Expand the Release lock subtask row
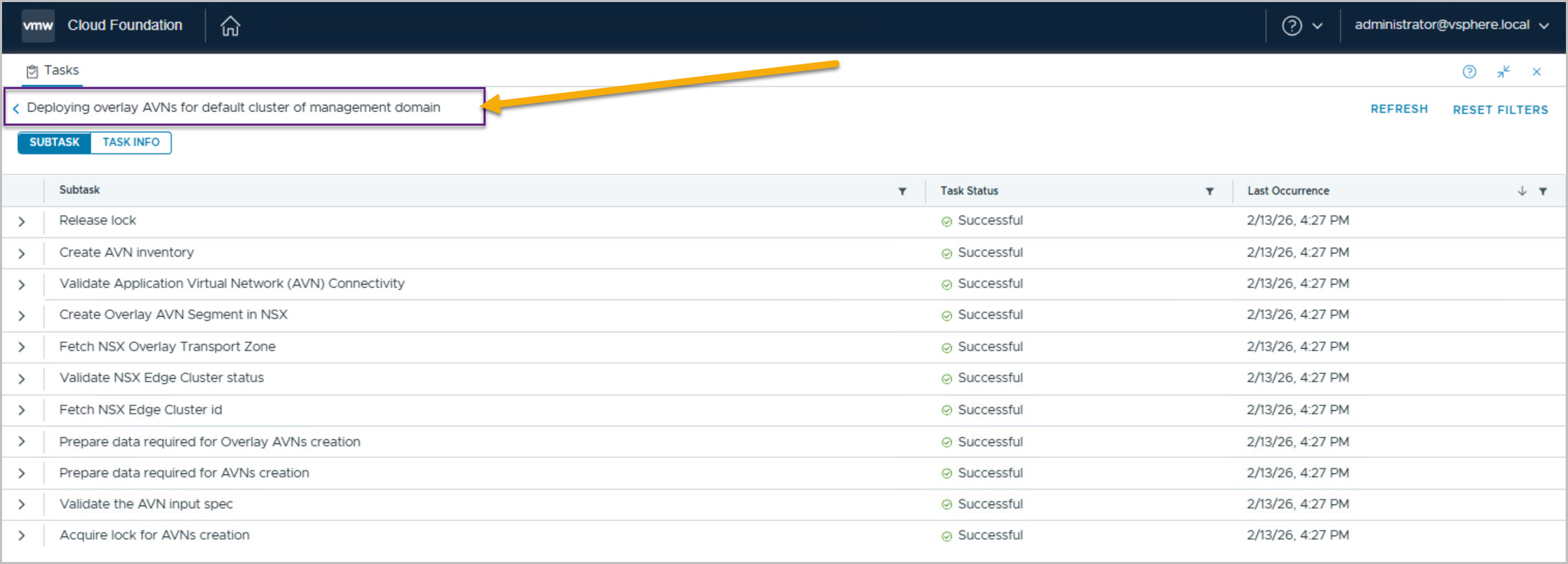Image resolution: width=1568 pixels, height=564 pixels. click(22, 222)
